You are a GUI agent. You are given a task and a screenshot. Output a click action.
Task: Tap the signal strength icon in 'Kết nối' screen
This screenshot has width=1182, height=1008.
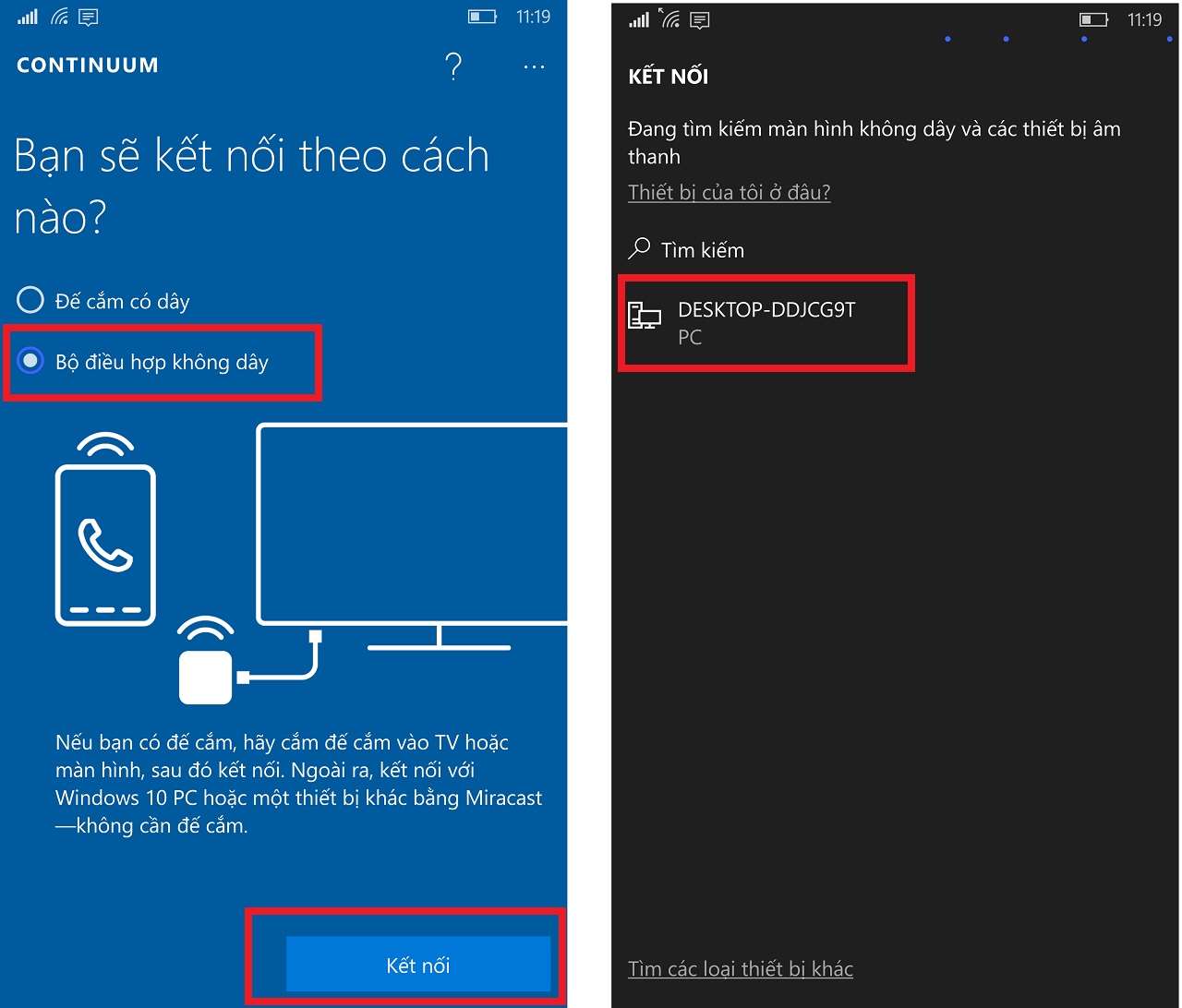pyautogui.click(x=639, y=19)
